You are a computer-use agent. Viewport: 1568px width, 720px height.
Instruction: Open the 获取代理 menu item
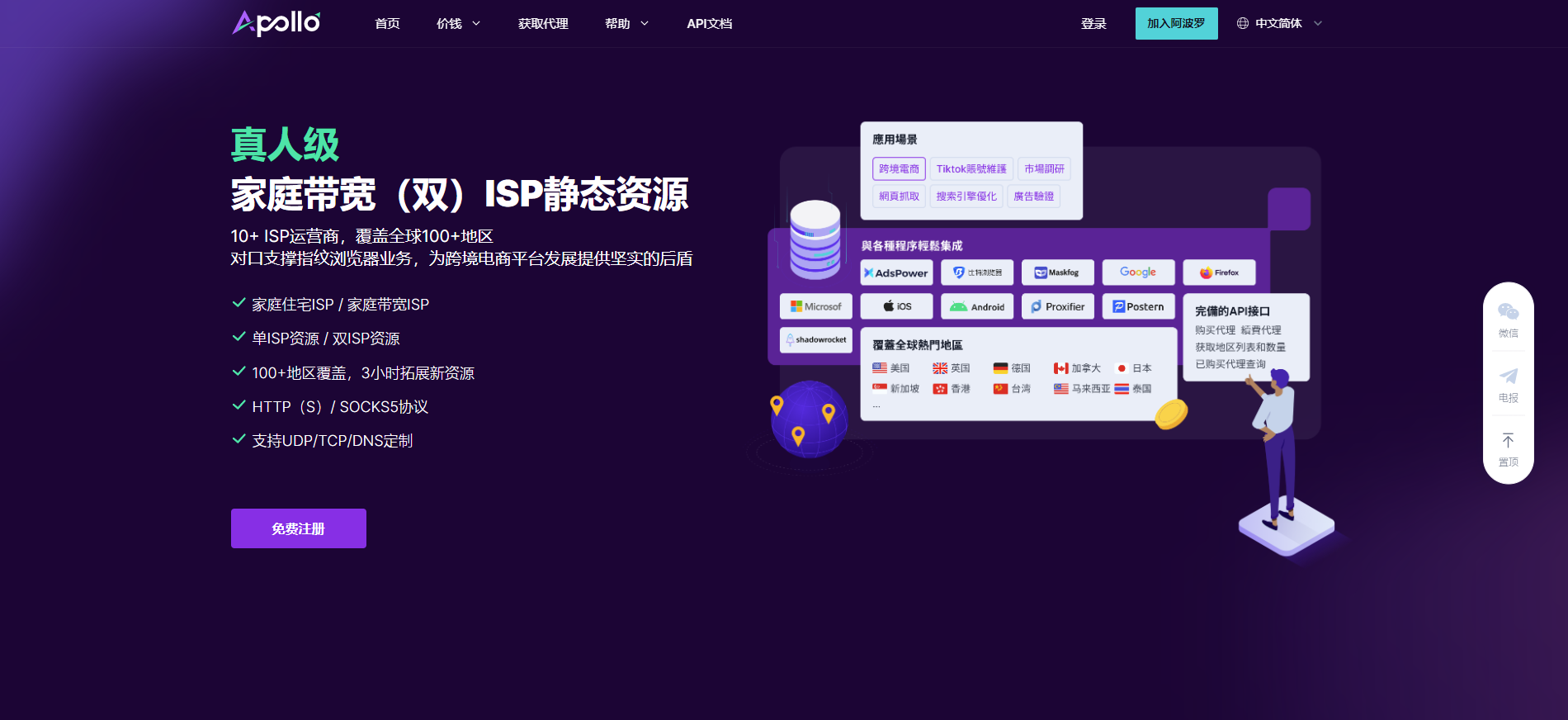[543, 23]
